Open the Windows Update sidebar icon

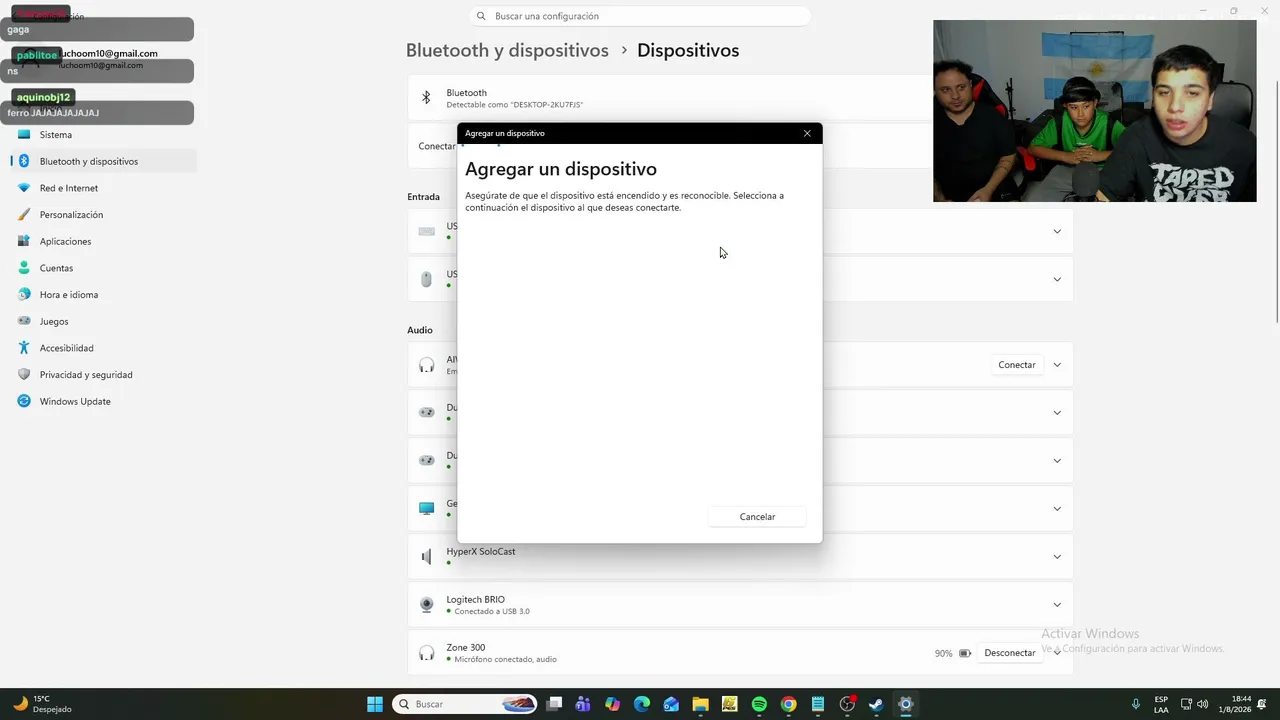[24, 401]
